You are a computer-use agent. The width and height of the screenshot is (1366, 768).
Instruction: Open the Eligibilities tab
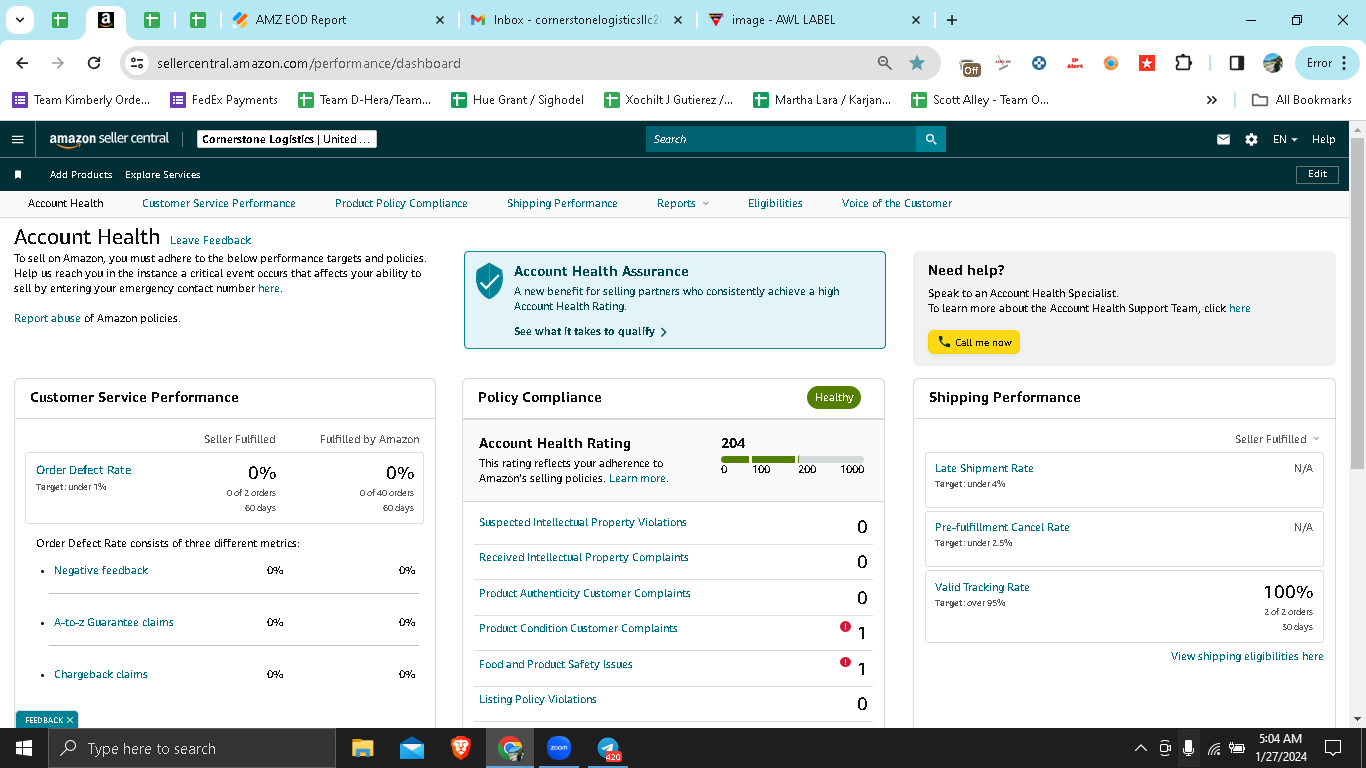tap(775, 203)
